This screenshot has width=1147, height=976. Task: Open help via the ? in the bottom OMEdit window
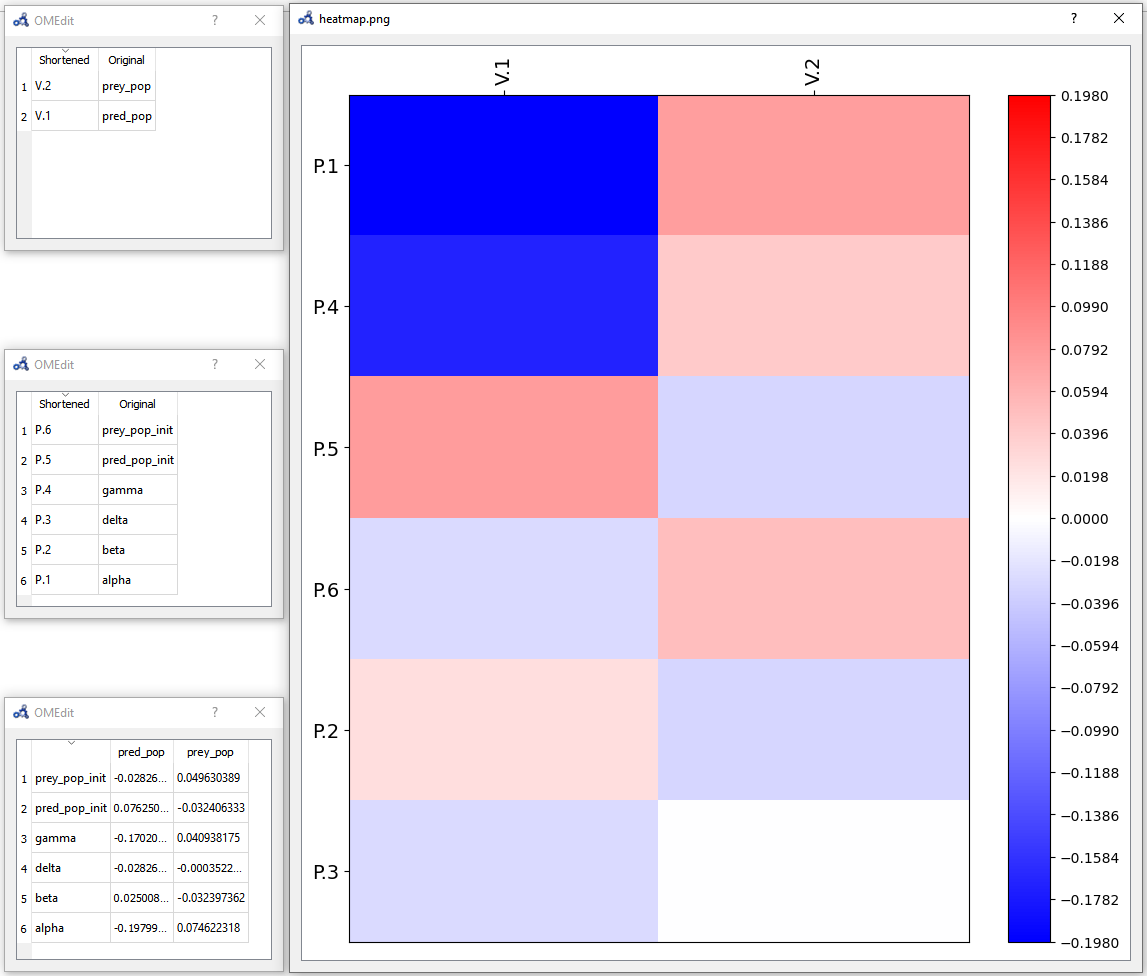click(x=214, y=712)
